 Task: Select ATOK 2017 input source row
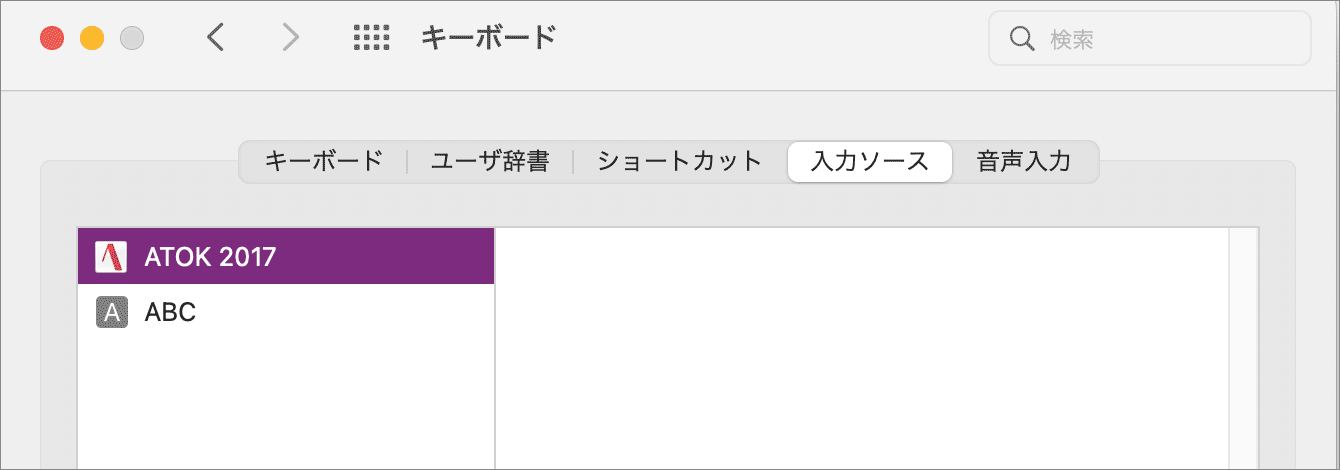coord(286,256)
